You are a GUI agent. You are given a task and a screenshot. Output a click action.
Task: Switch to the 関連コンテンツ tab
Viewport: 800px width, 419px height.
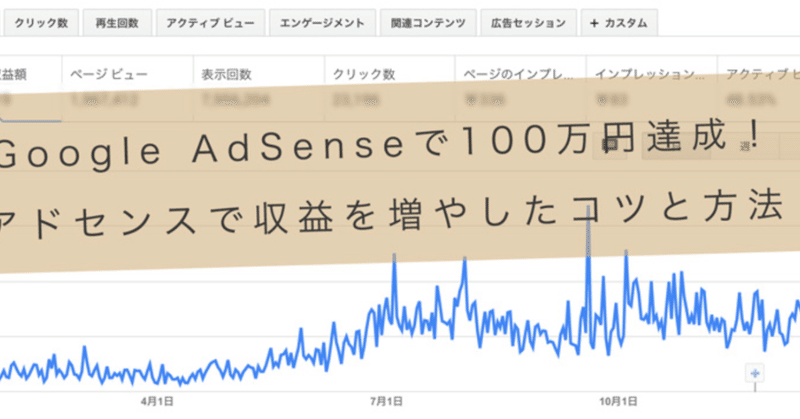[x=428, y=23]
